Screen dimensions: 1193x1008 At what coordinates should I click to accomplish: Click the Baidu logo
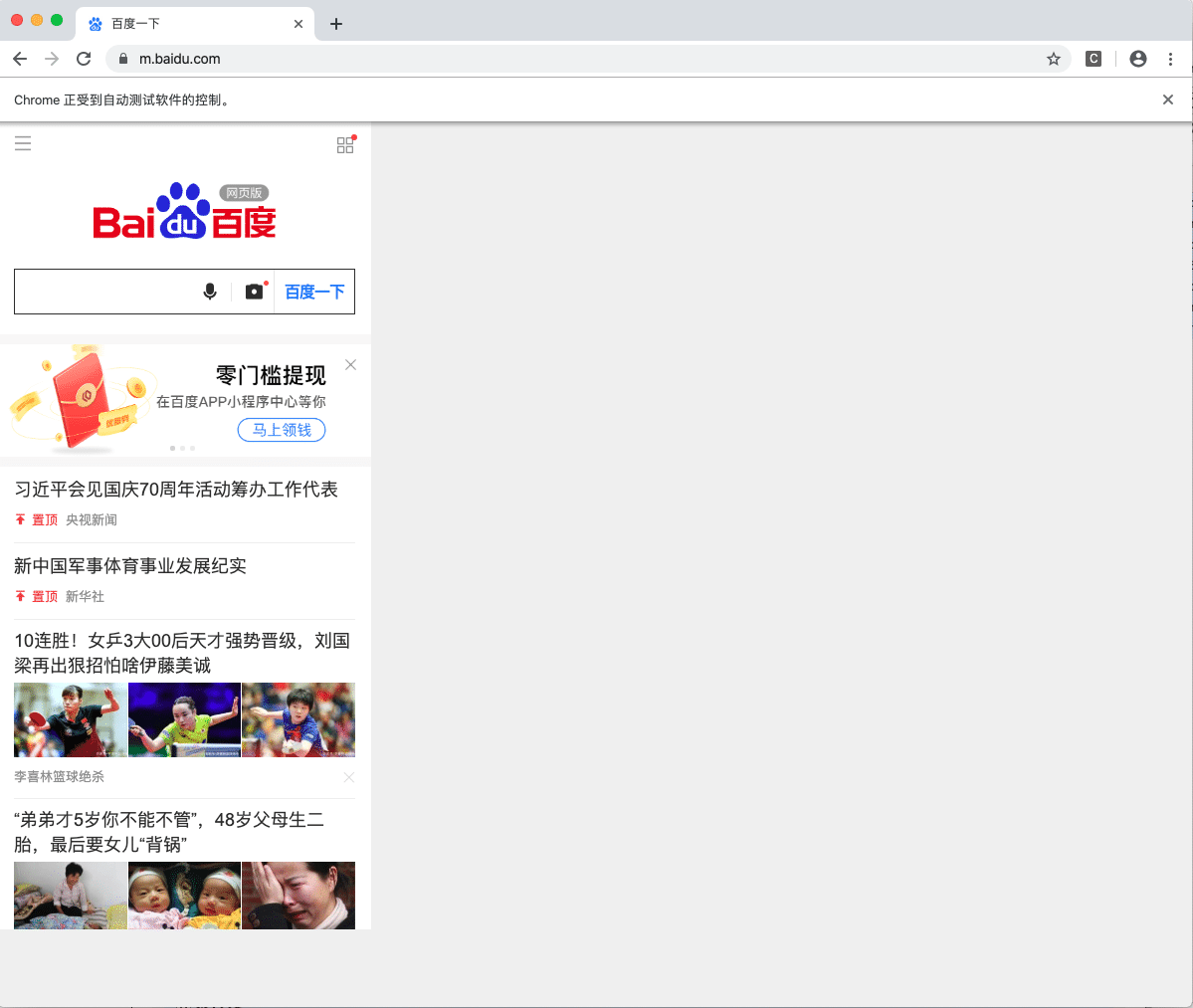point(184,211)
